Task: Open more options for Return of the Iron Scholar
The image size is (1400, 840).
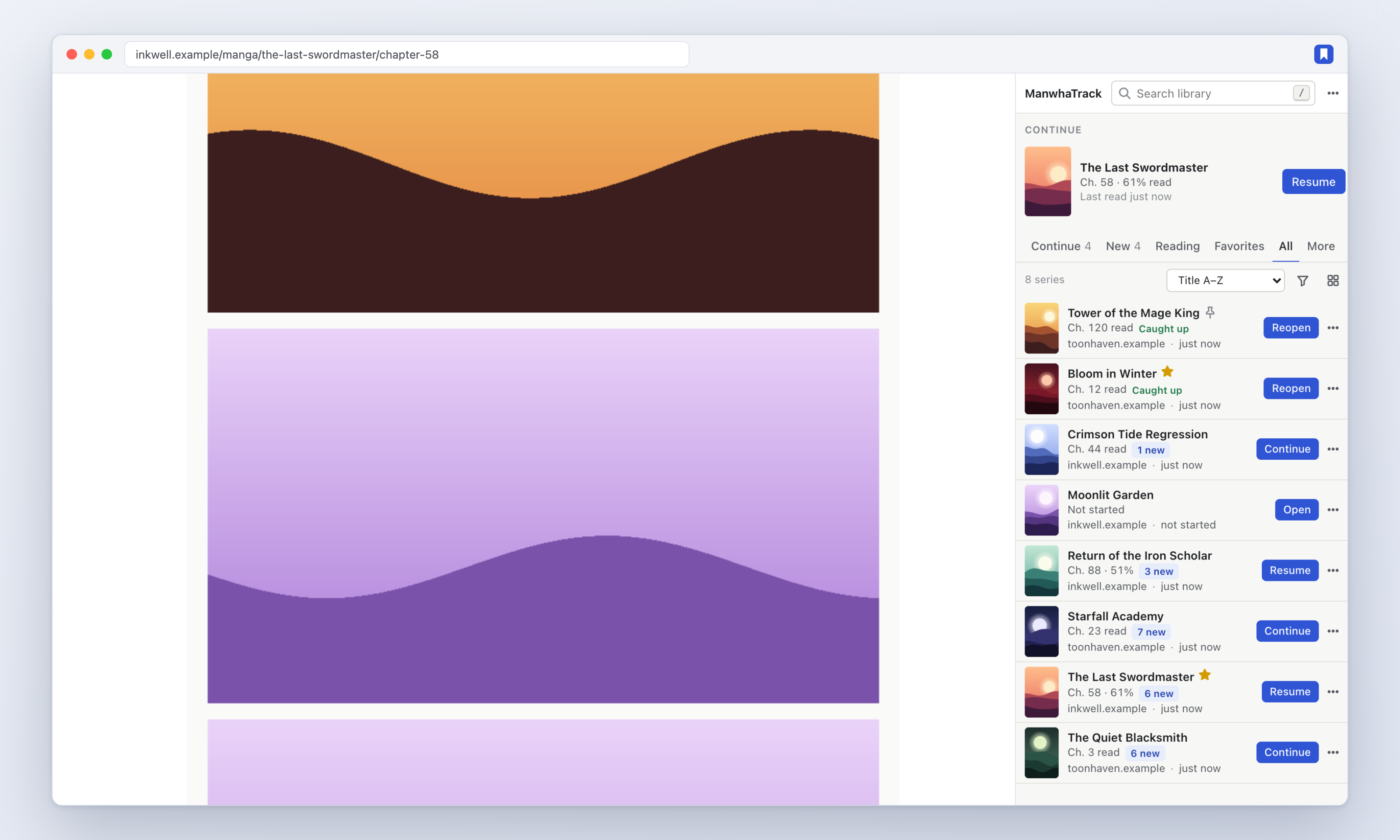Action: [x=1333, y=570]
